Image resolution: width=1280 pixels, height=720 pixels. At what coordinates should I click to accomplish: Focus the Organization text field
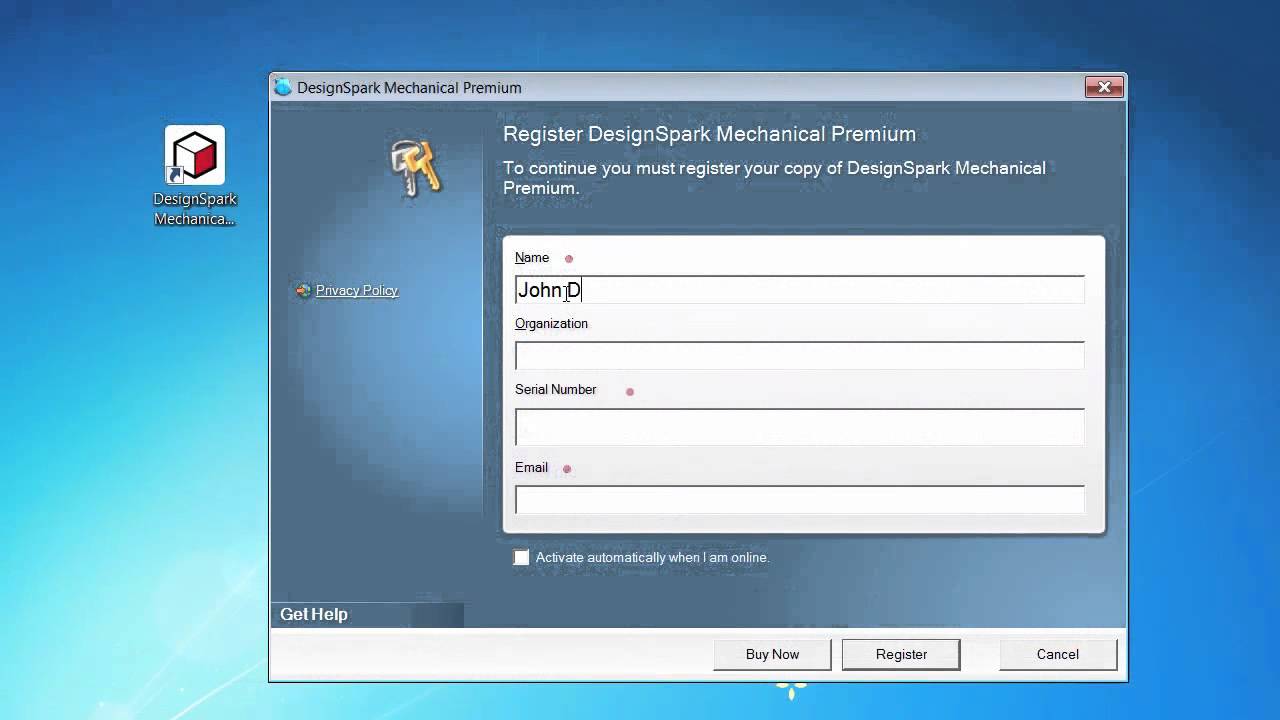(799, 356)
